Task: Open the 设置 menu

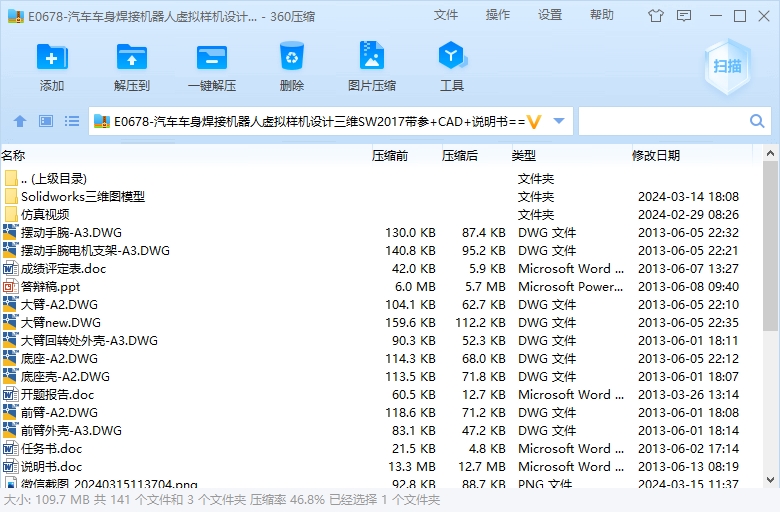Action: (x=550, y=15)
